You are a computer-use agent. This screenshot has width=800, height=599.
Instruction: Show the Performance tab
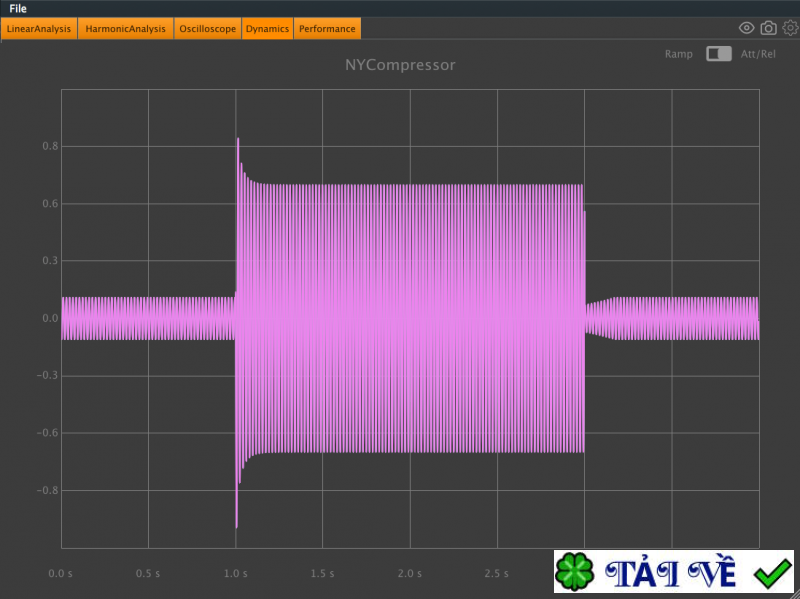(x=327, y=29)
